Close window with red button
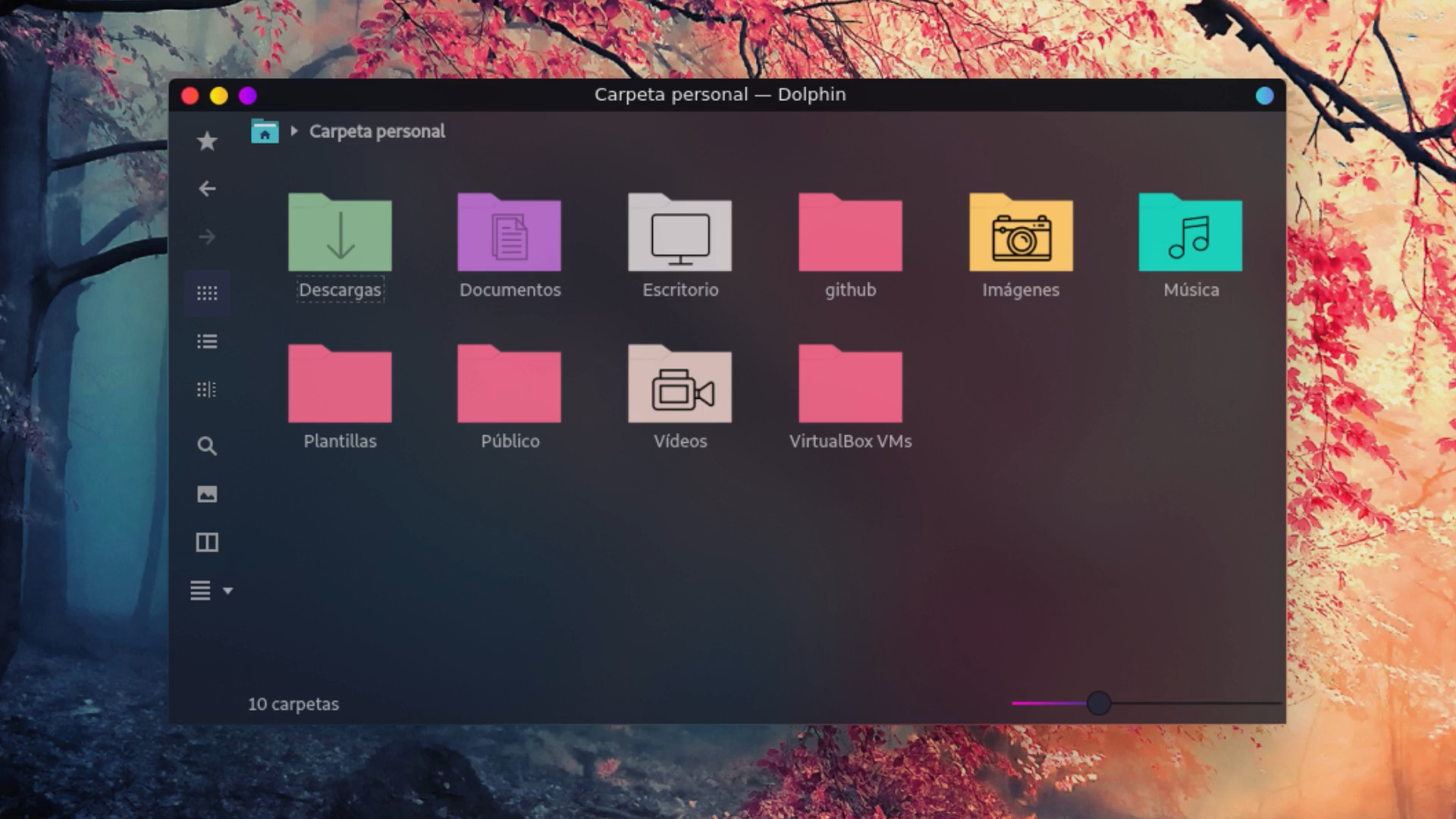Screen dimensions: 1456x819 [x=190, y=96]
